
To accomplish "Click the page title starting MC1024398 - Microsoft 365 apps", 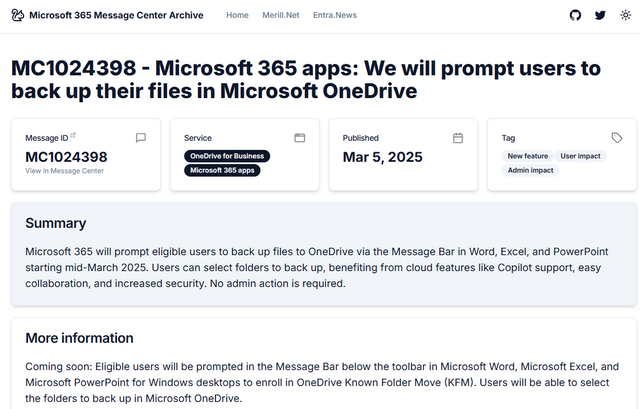I will (306, 79).
